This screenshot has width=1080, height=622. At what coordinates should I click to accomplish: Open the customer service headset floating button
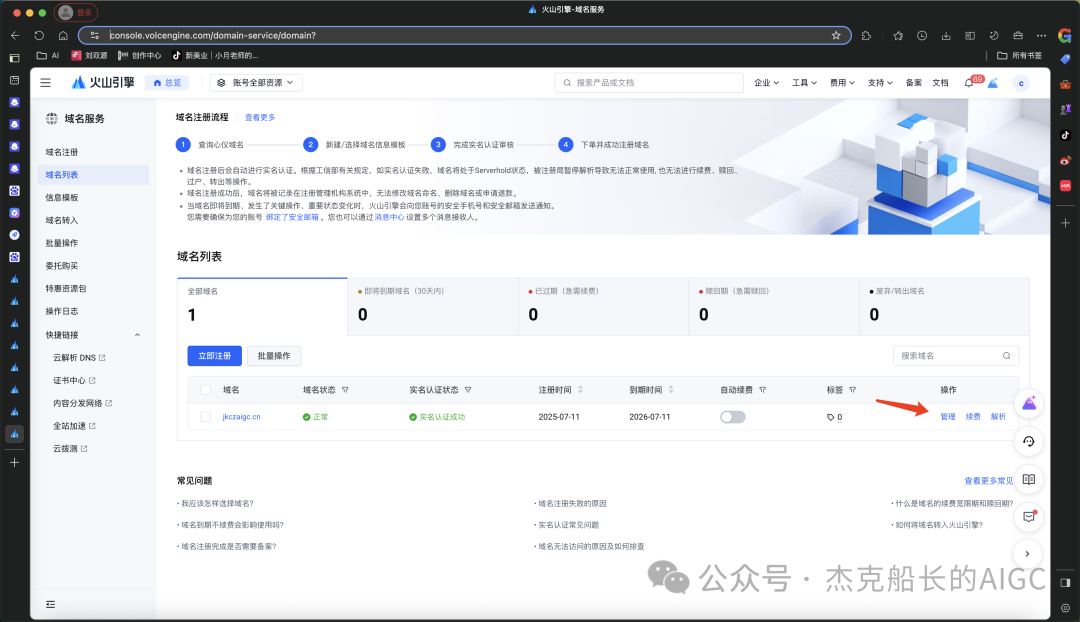pyautogui.click(x=1029, y=442)
